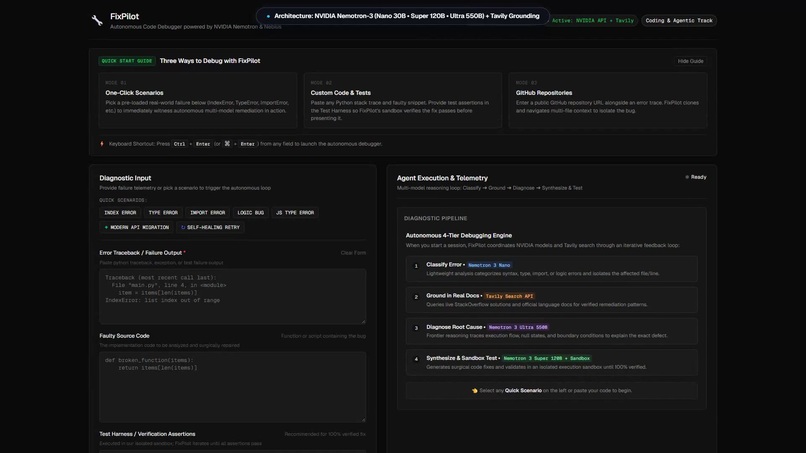Click the pointing hand icon in the pipeline hint

click(474, 391)
